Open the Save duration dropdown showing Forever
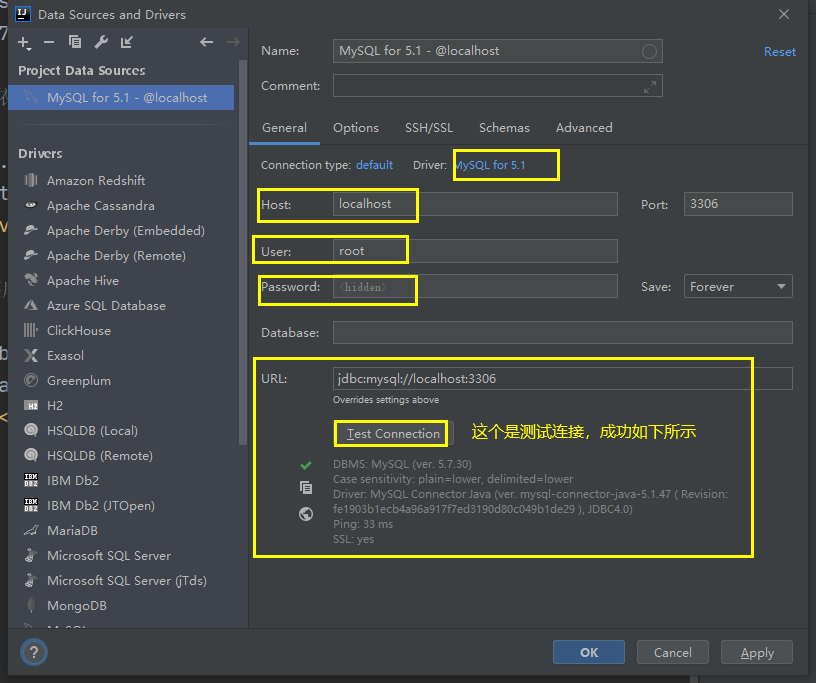This screenshot has height=683, width=816. [737, 286]
